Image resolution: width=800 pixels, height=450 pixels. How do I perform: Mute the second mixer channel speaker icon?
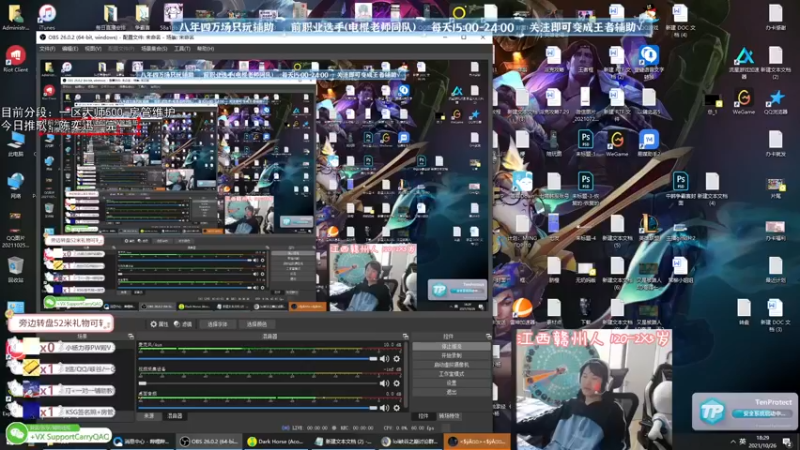(384, 383)
